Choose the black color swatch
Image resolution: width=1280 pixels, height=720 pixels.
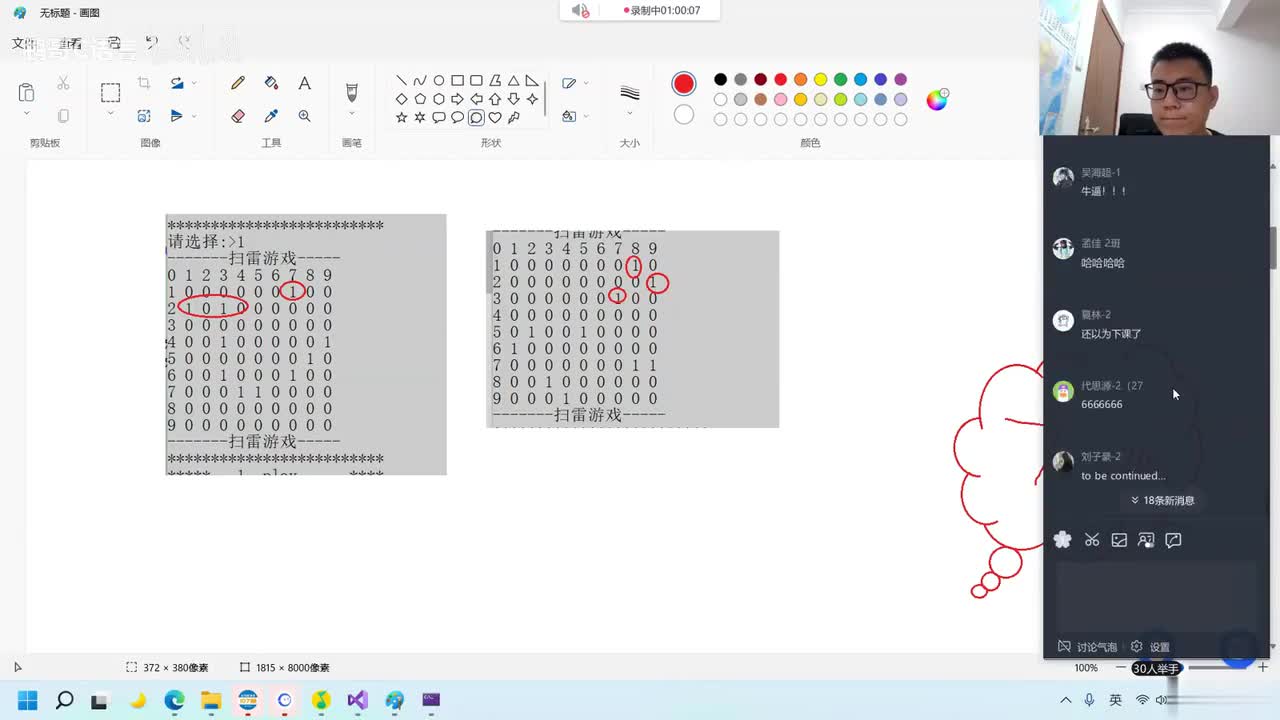click(720, 79)
